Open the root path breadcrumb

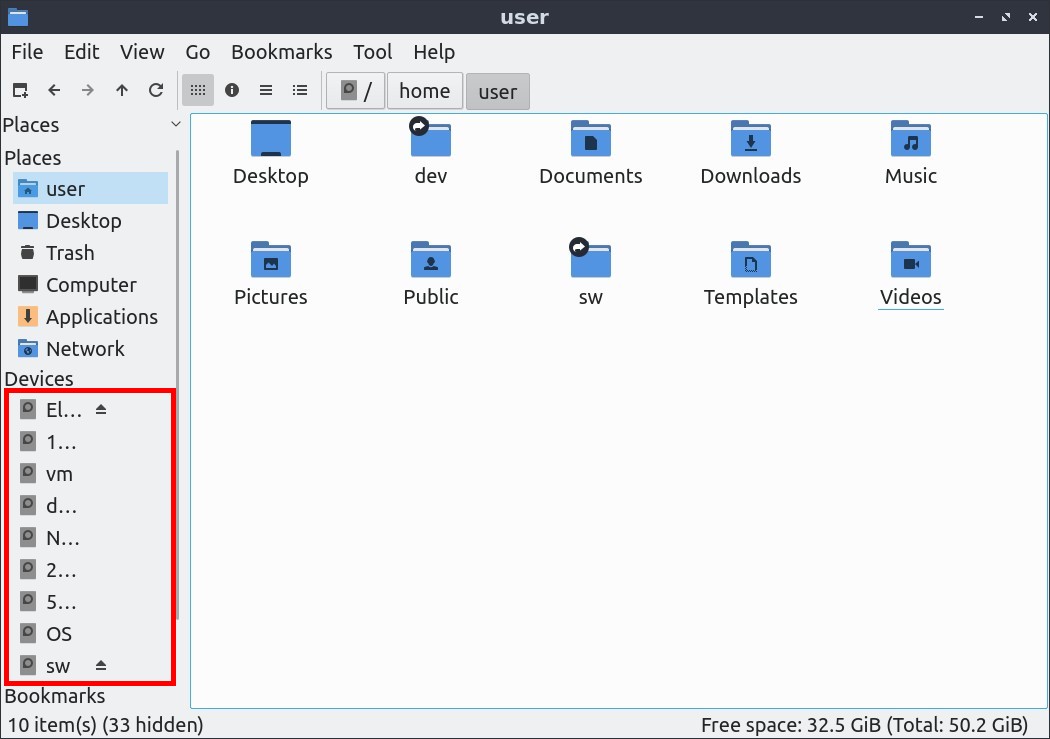point(355,91)
